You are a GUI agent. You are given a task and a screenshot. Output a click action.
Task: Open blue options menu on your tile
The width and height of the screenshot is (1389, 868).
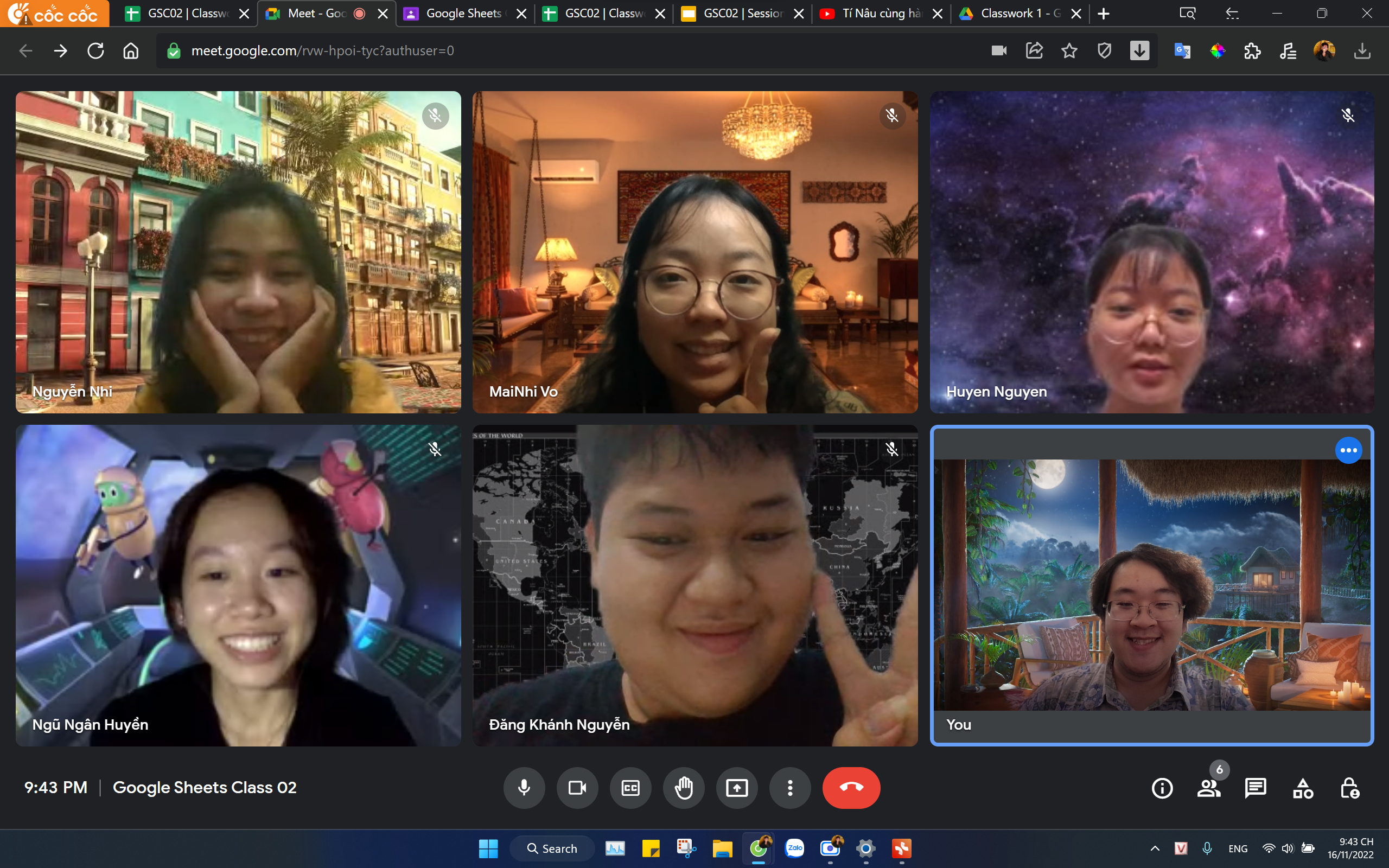coord(1348,451)
